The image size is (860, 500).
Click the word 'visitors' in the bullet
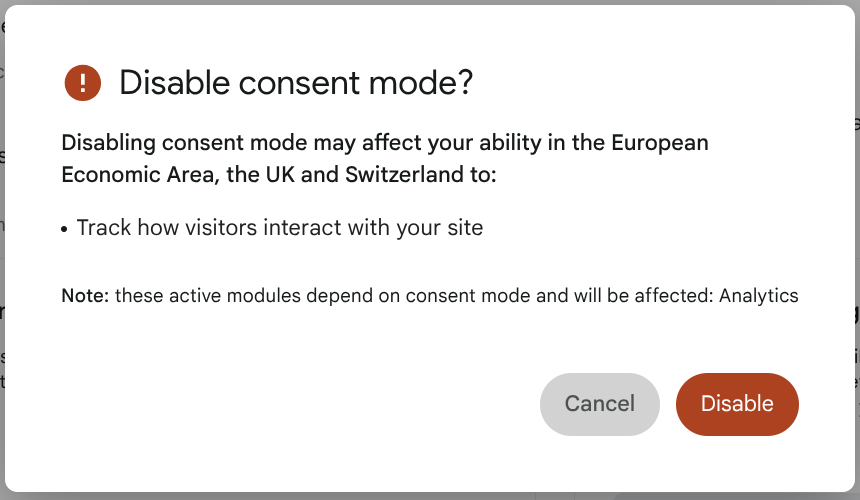[221, 228]
